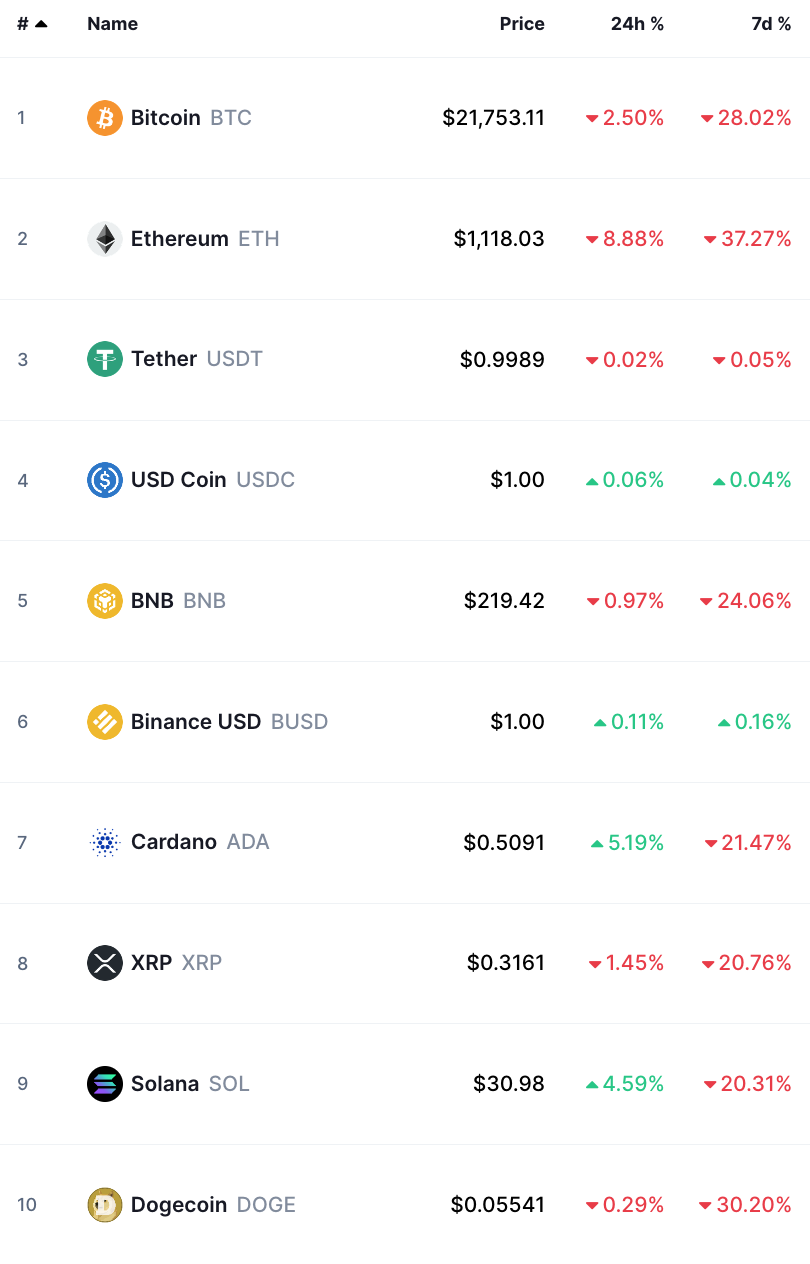Image resolution: width=810 pixels, height=1264 pixels.
Task: Sort by the 24h % column header
Action: click(637, 24)
